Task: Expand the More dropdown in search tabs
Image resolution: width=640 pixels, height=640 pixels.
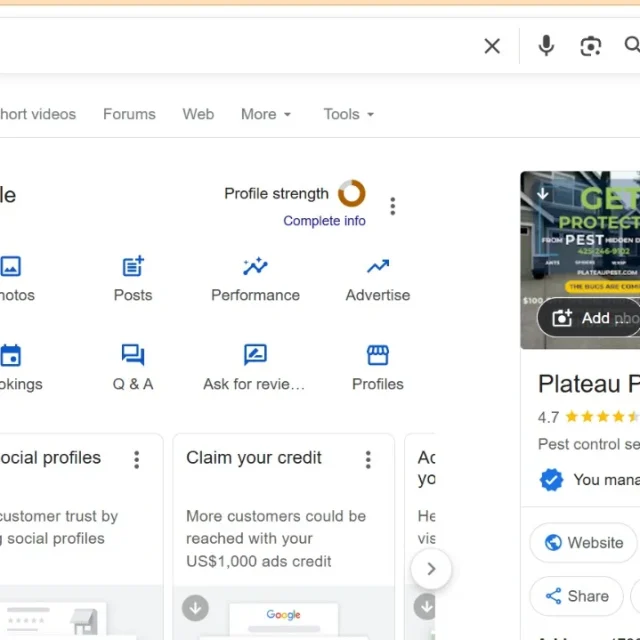Action: pos(266,114)
